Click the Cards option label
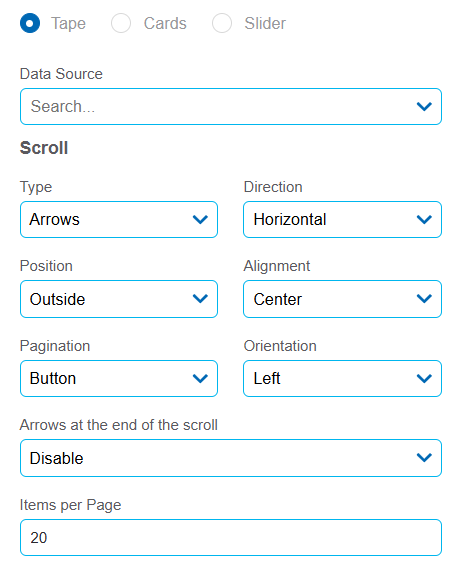The height and width of the screenshot is (579, 457). pyautogui.click(x=165, y=24)
